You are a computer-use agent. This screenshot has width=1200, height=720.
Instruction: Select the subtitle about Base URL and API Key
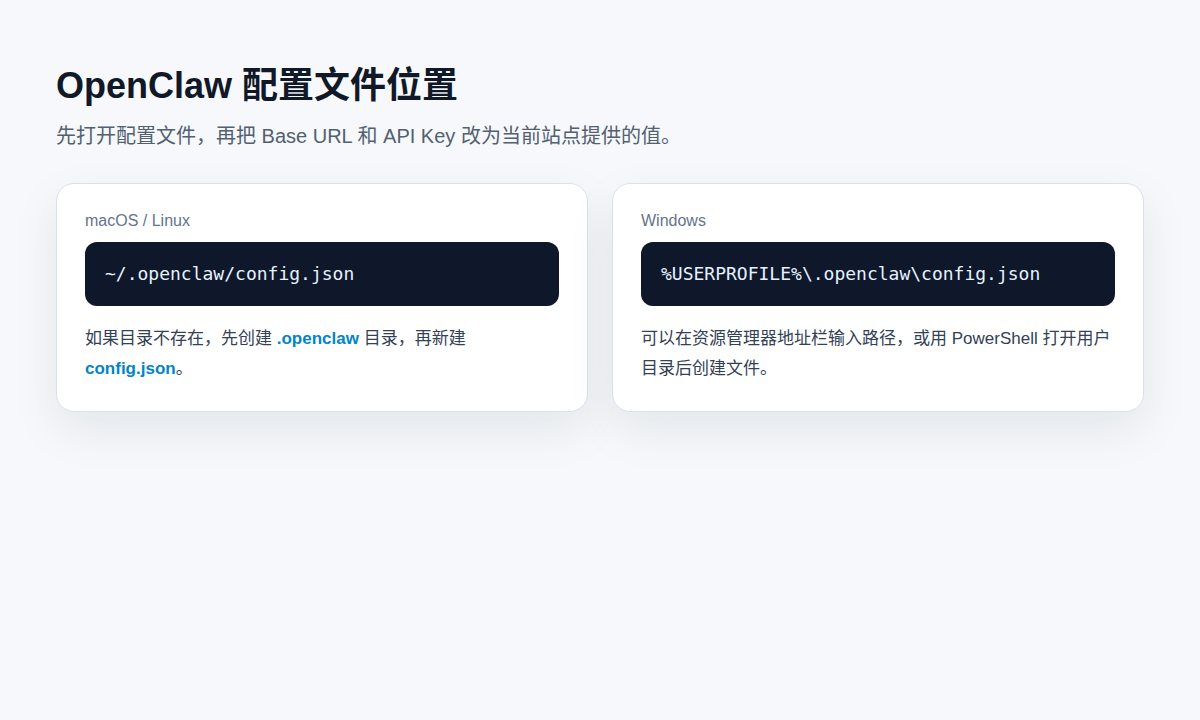coord(366,136)
